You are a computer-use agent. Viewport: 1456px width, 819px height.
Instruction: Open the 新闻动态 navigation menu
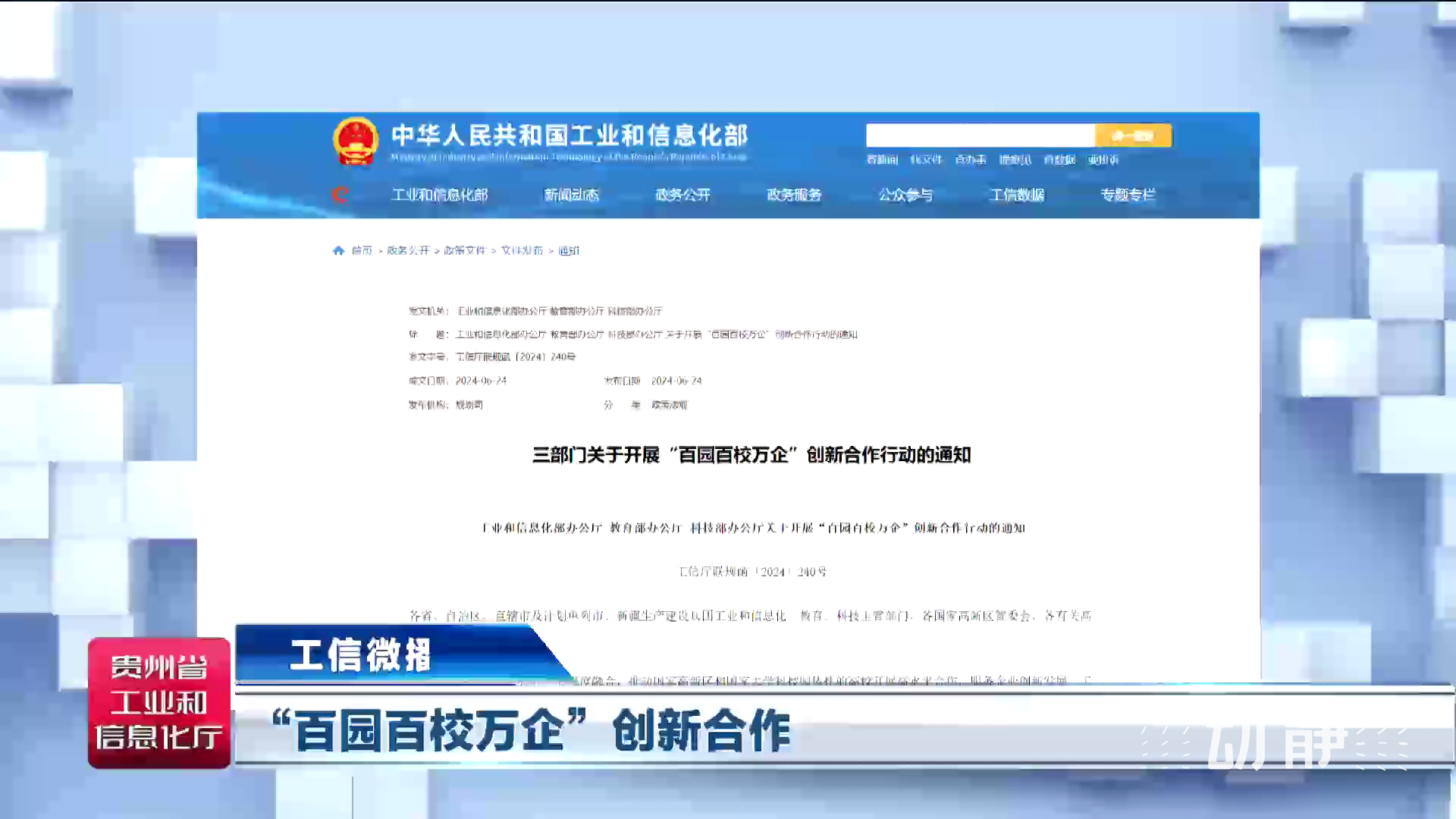pos(571,195)
